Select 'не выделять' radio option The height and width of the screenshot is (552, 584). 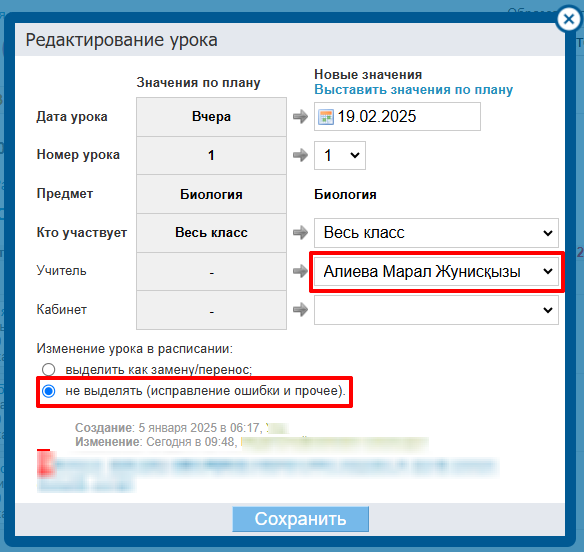(48, 391)
